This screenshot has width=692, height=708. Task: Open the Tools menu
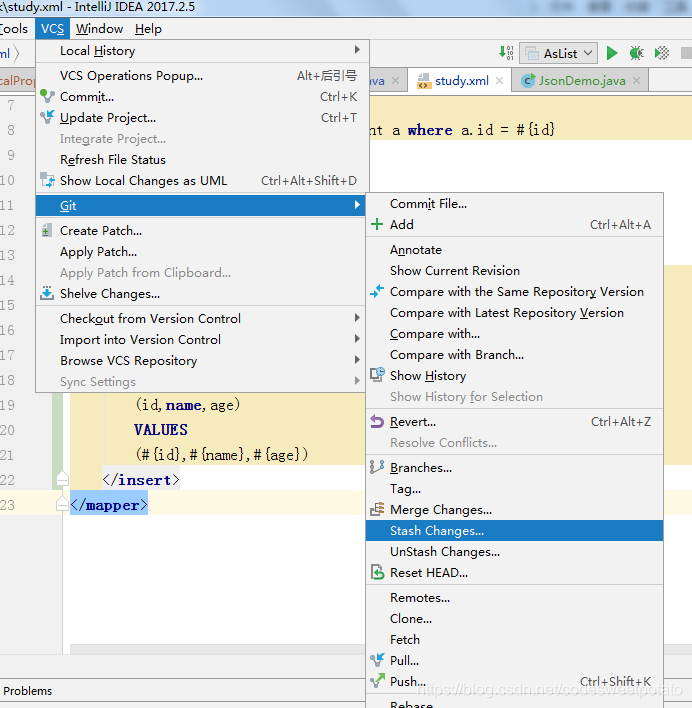coord(14,29)
